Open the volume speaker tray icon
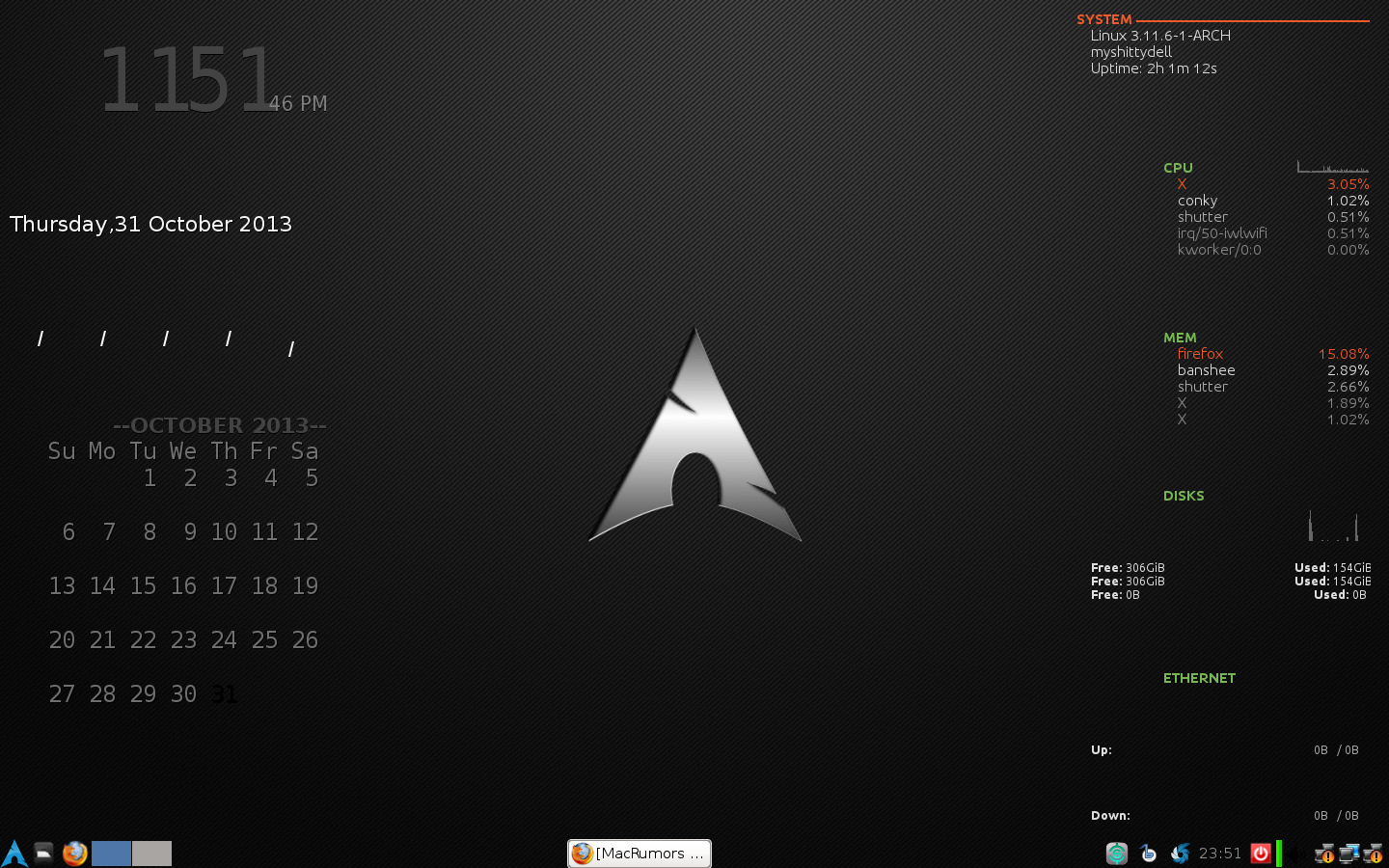 coord(1297,854)
